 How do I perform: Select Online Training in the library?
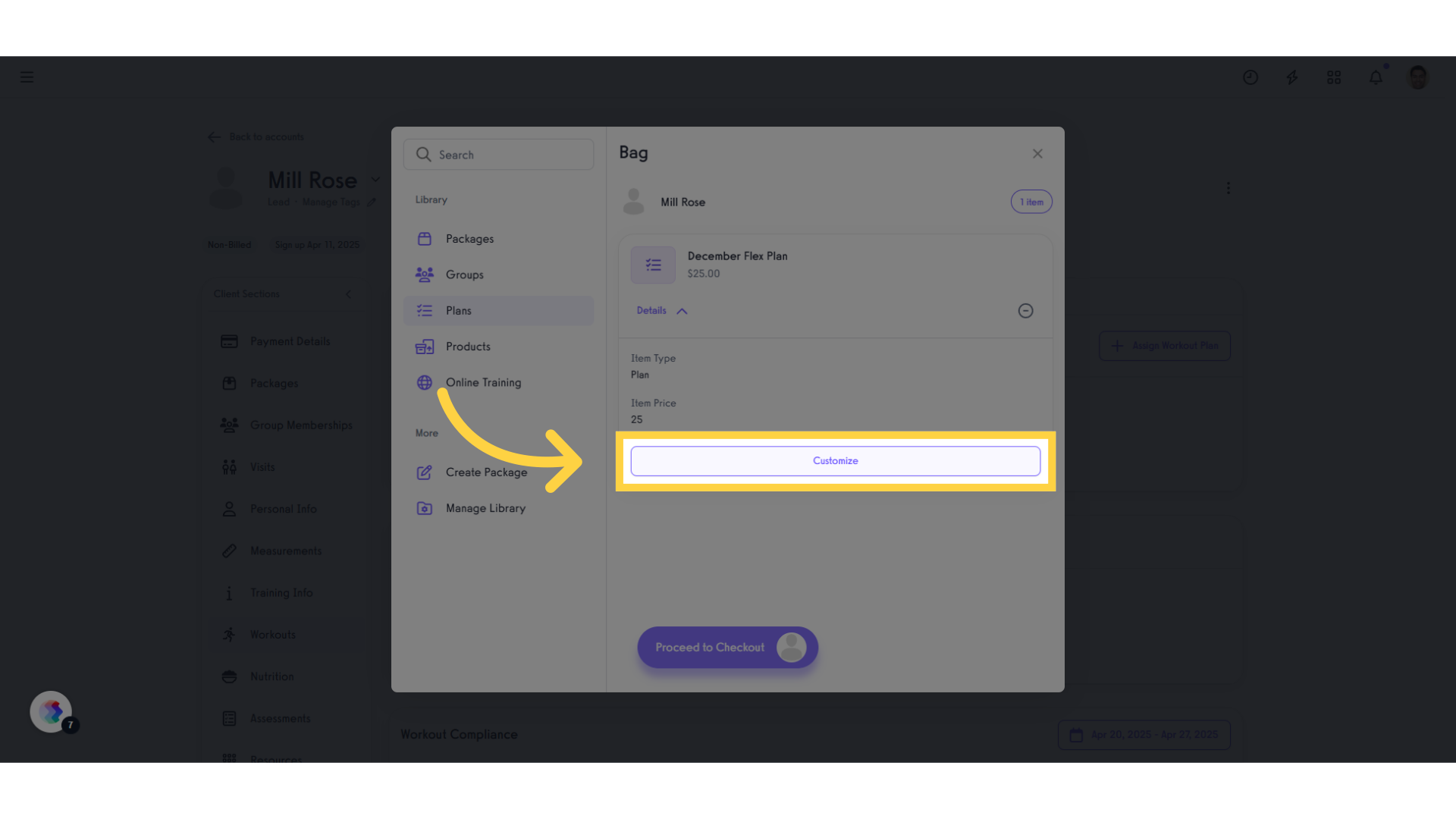[498, 383]
